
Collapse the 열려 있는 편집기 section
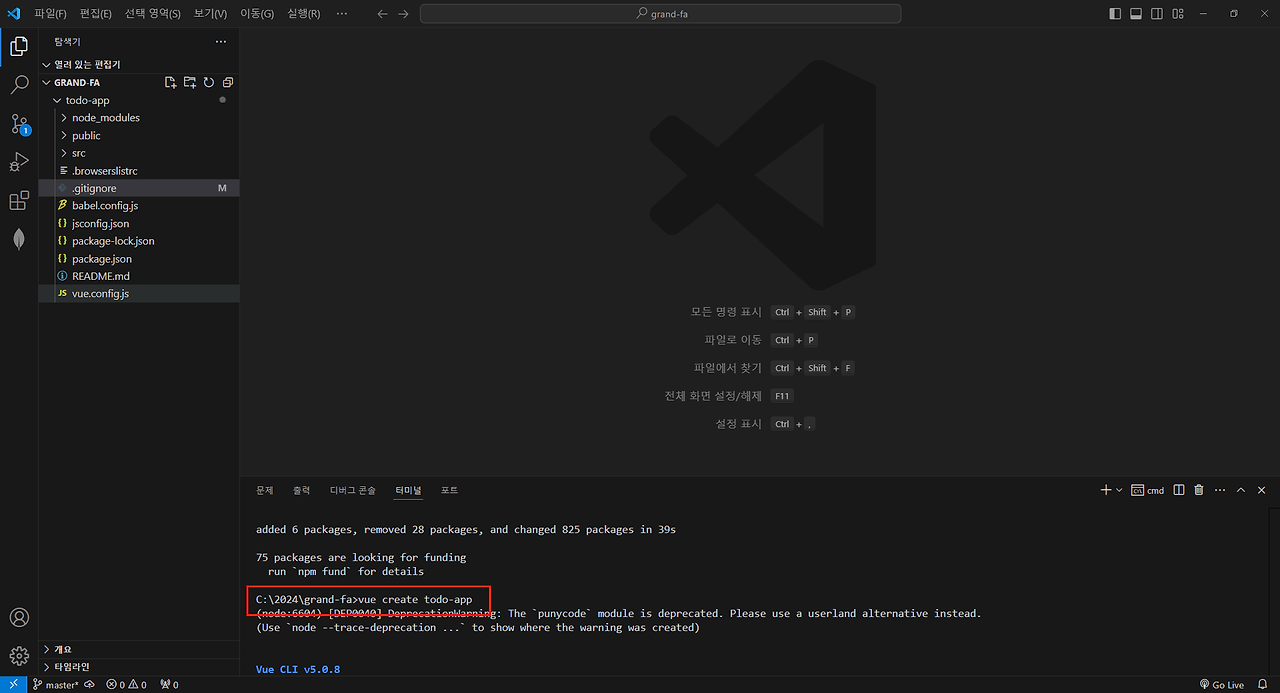(139, 64)
